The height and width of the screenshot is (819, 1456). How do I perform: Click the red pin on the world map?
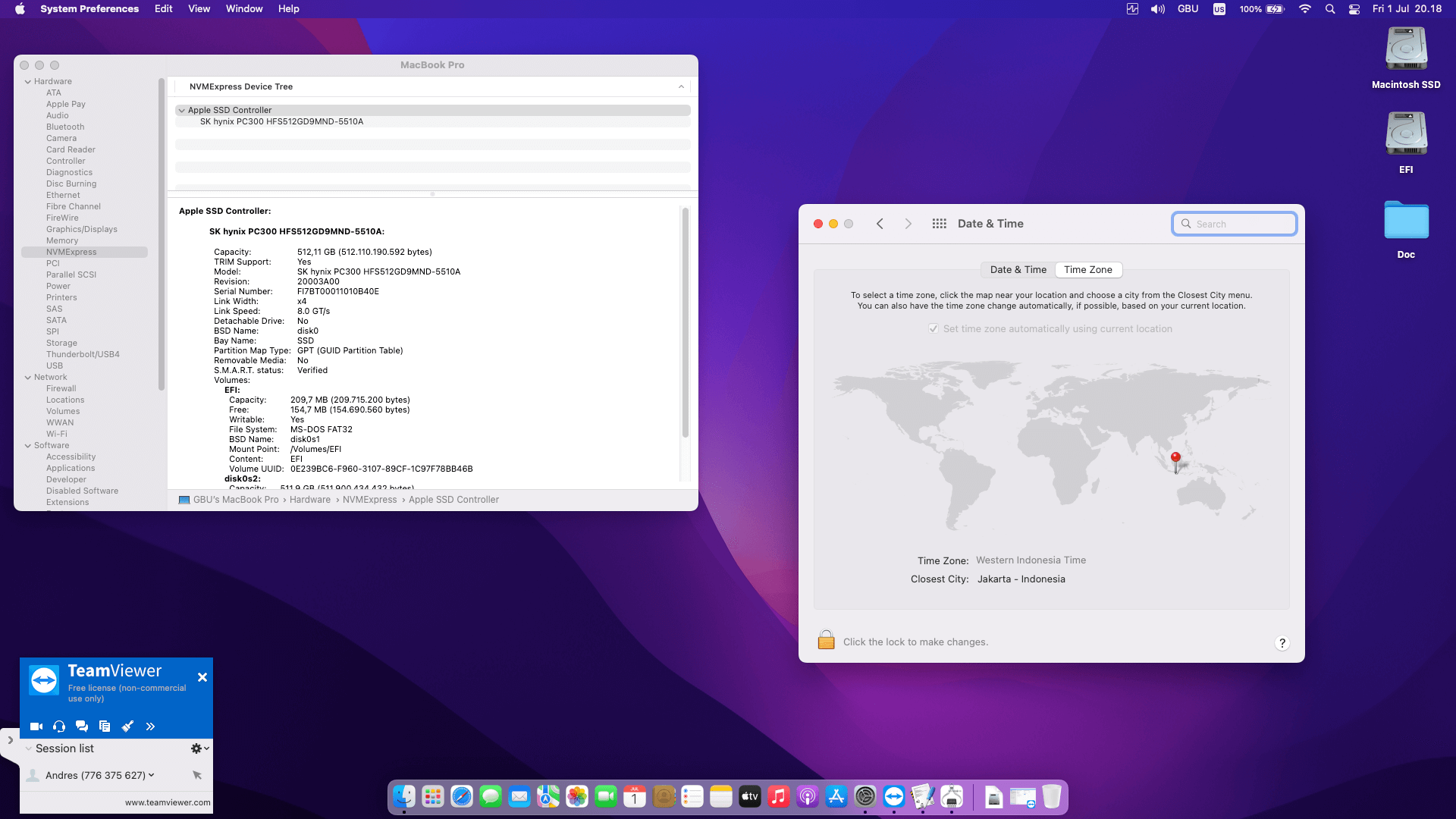(1175, 461)
